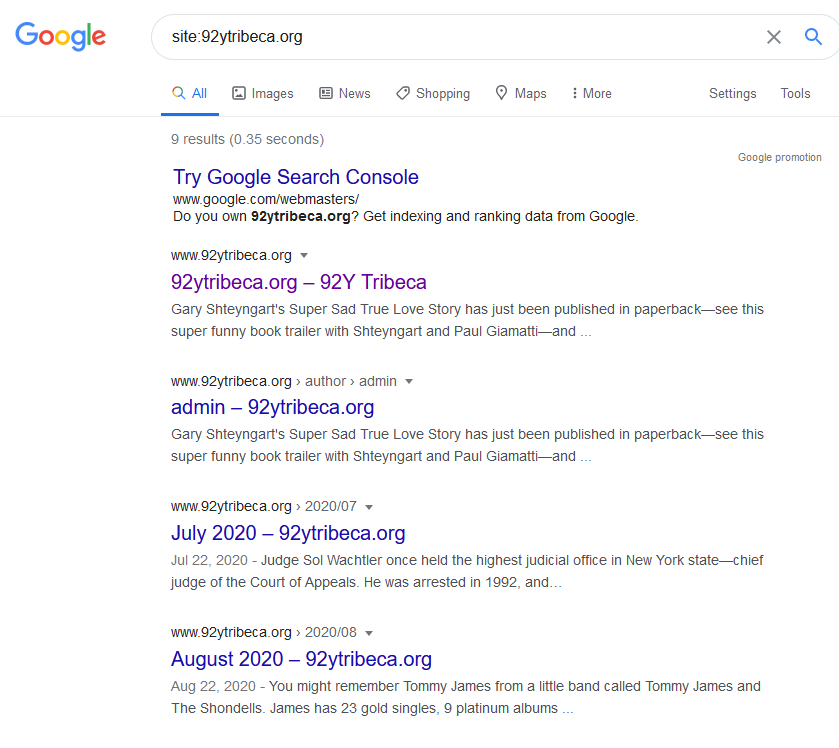The height and width of the screenshot is (748, 839).
Task: Click the 'Aug 22, 2020' result date
Action: (213, 686)
